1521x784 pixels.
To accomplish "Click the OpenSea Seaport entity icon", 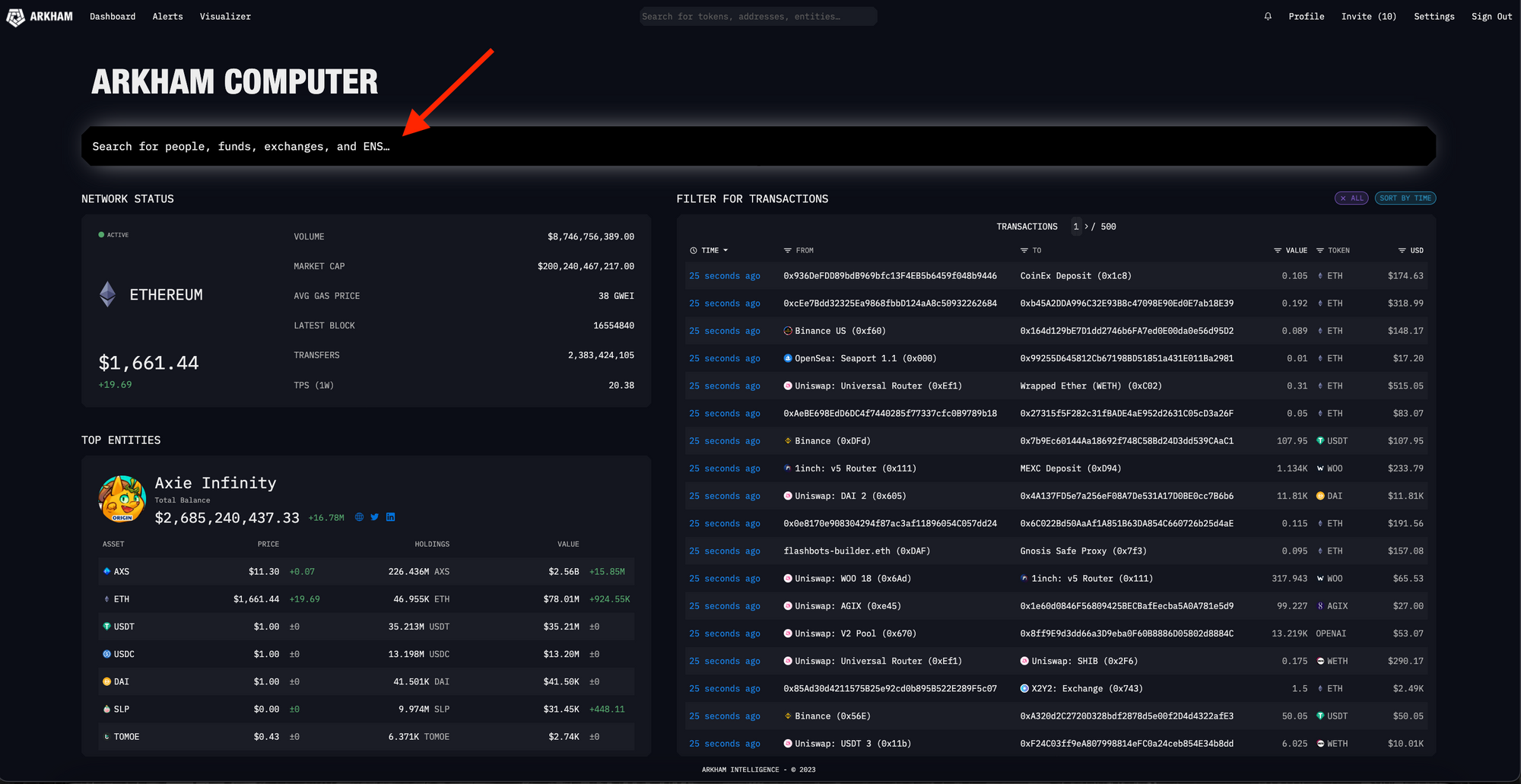I will 788,358.
